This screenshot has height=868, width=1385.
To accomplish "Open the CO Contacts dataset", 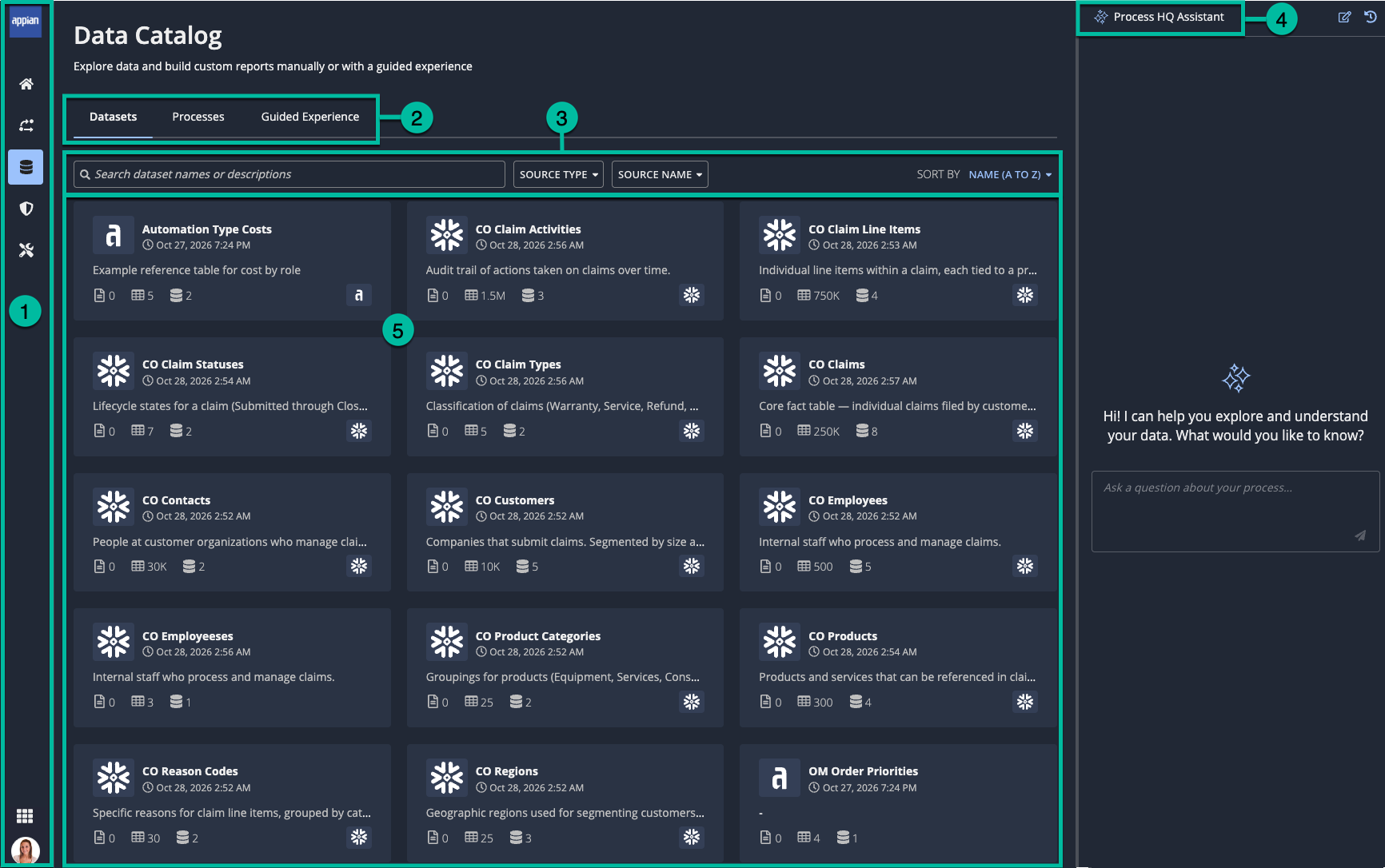I will (x=232, y=532).
